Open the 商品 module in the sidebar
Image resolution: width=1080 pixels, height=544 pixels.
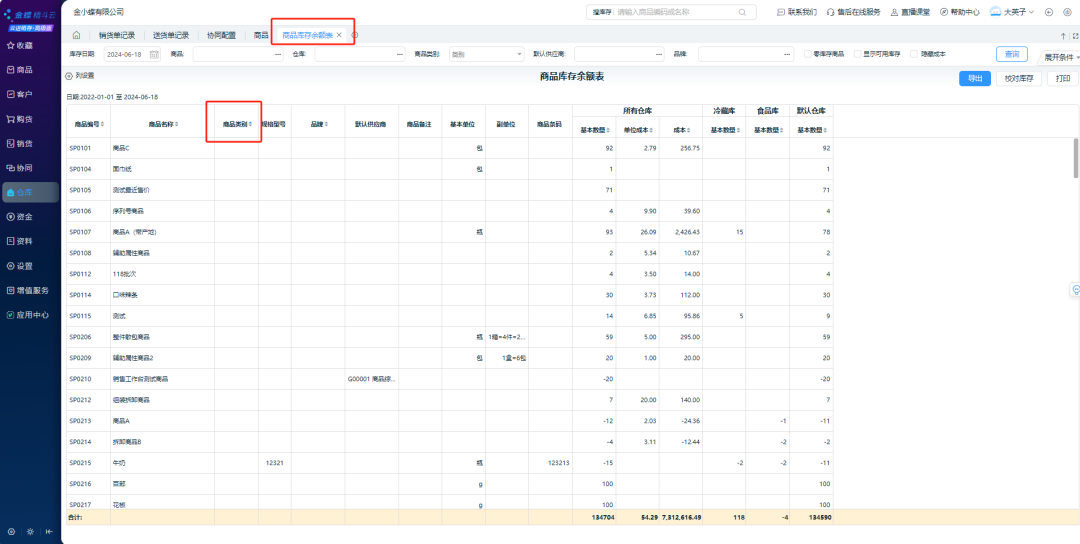20,70
